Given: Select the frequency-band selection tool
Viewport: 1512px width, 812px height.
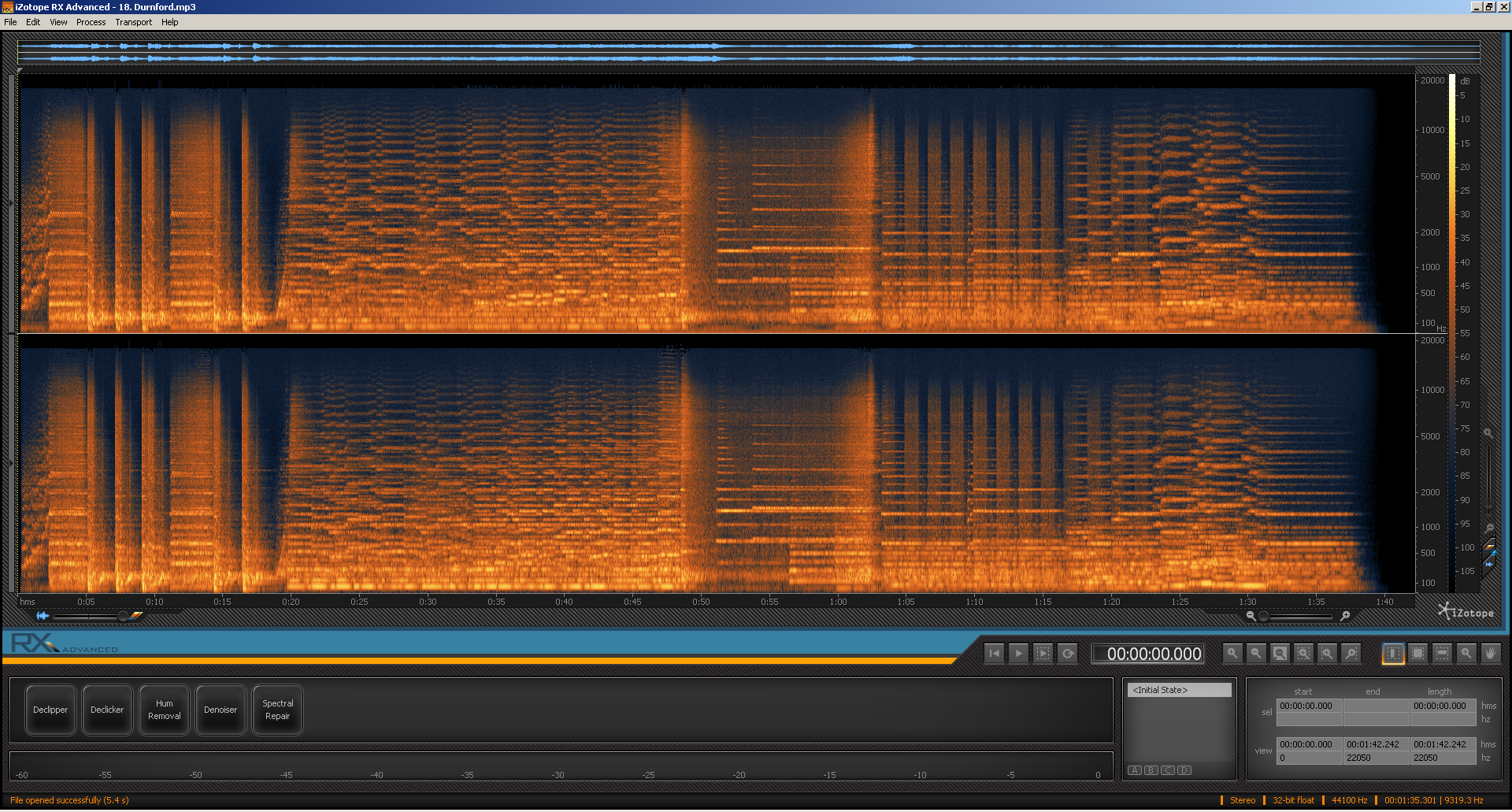Looking at the screenshot, I should [x=1441, y=653].
